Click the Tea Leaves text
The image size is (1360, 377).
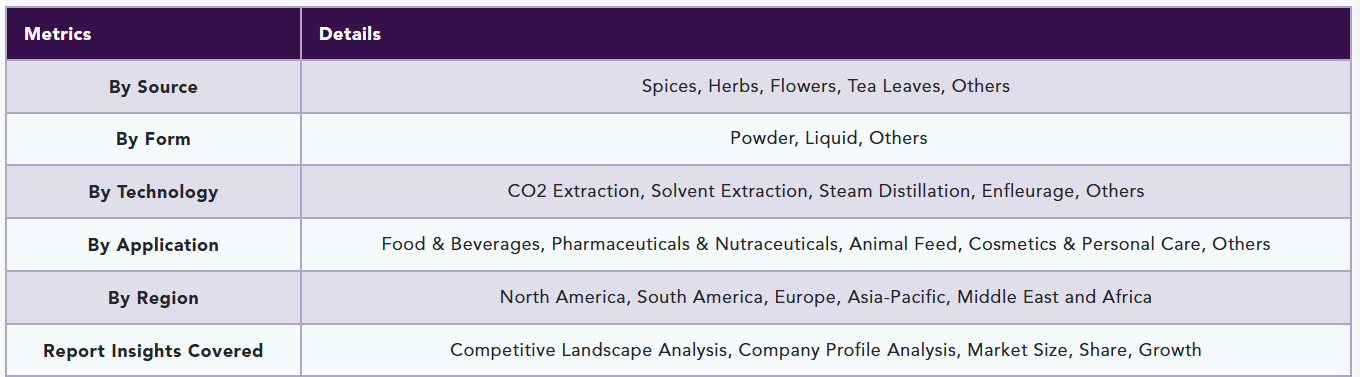point(894,86)
